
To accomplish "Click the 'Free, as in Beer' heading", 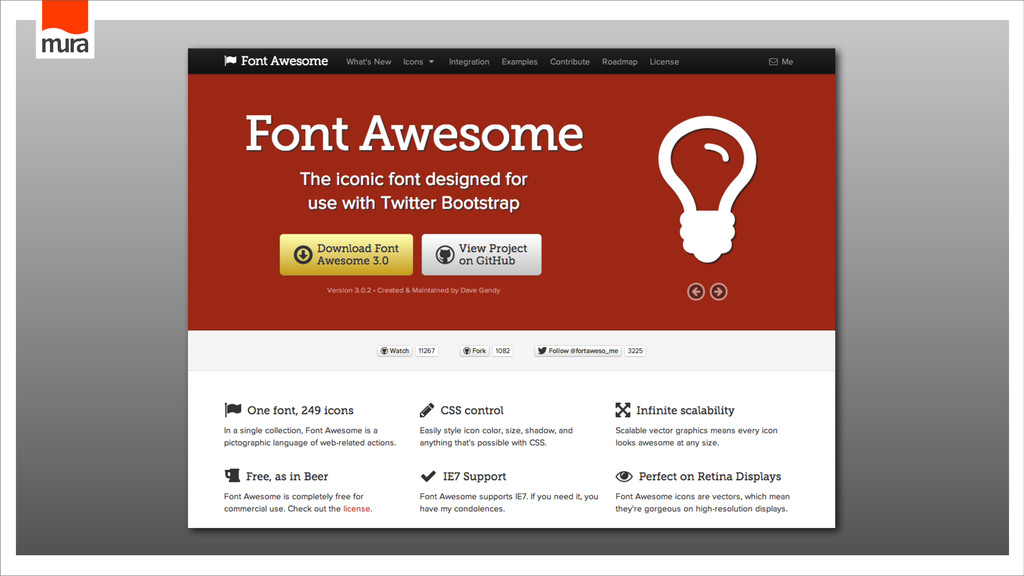I will [x=287, y=476].
